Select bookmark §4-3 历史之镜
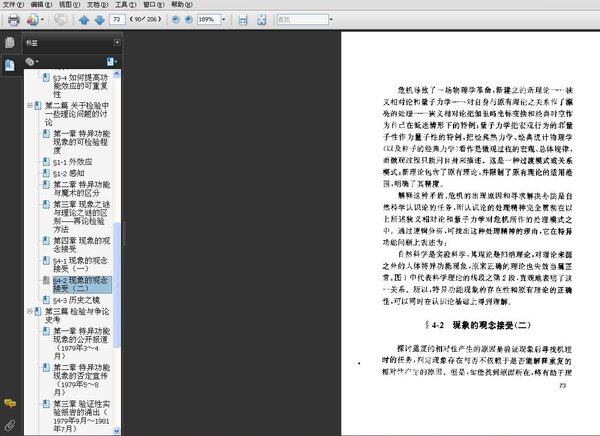Viewport: 600px width, 436px height. 77,300
